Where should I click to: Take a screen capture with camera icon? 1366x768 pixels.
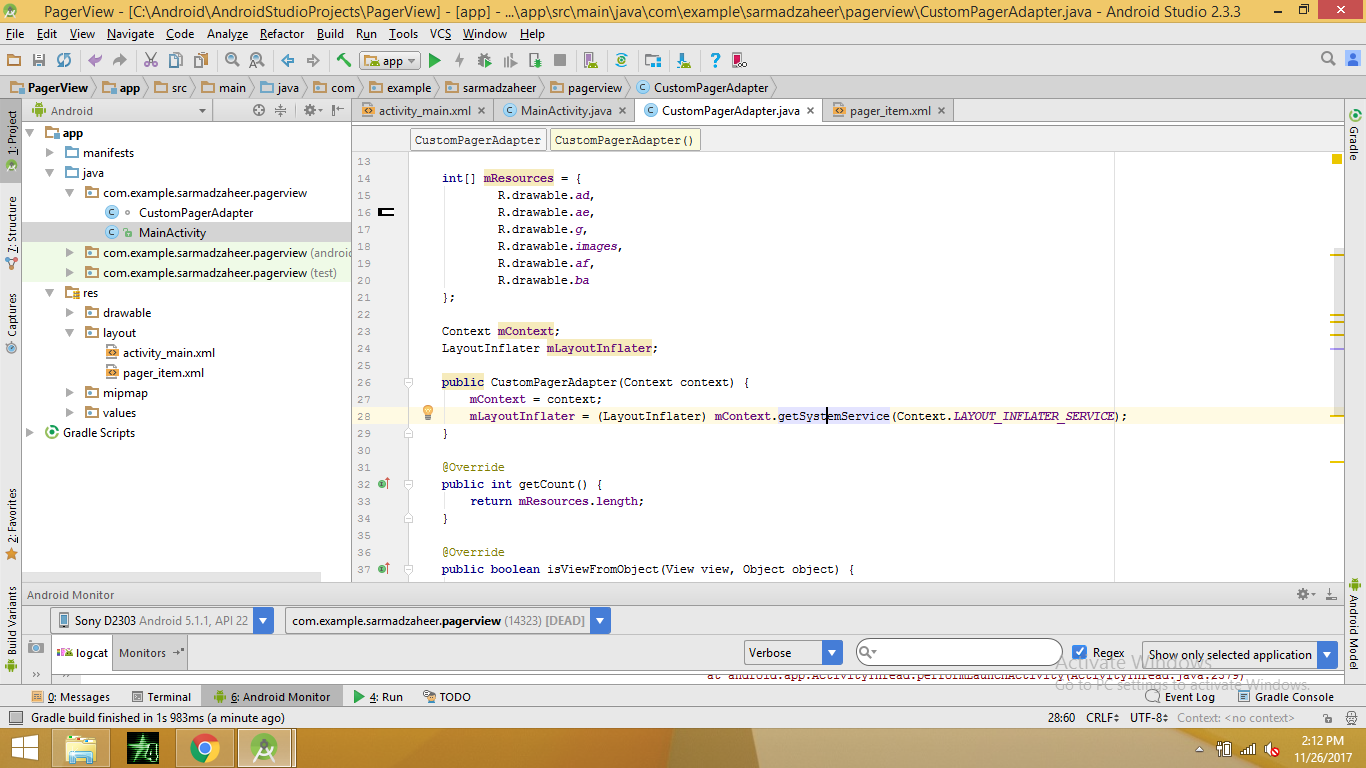pos(36,648)
